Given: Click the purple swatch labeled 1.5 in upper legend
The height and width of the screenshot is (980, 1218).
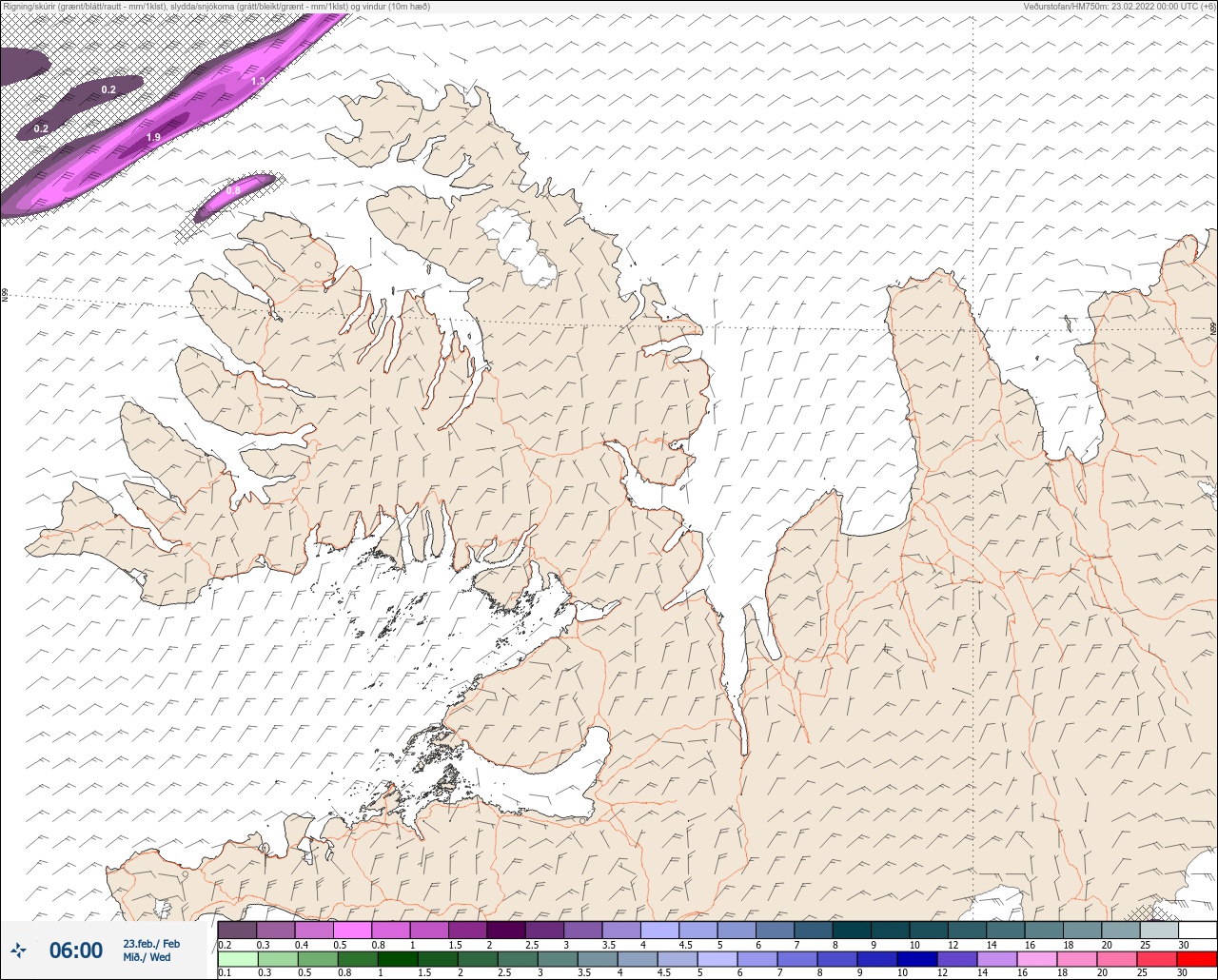Looking at the screenshot, I should [467, 930].
